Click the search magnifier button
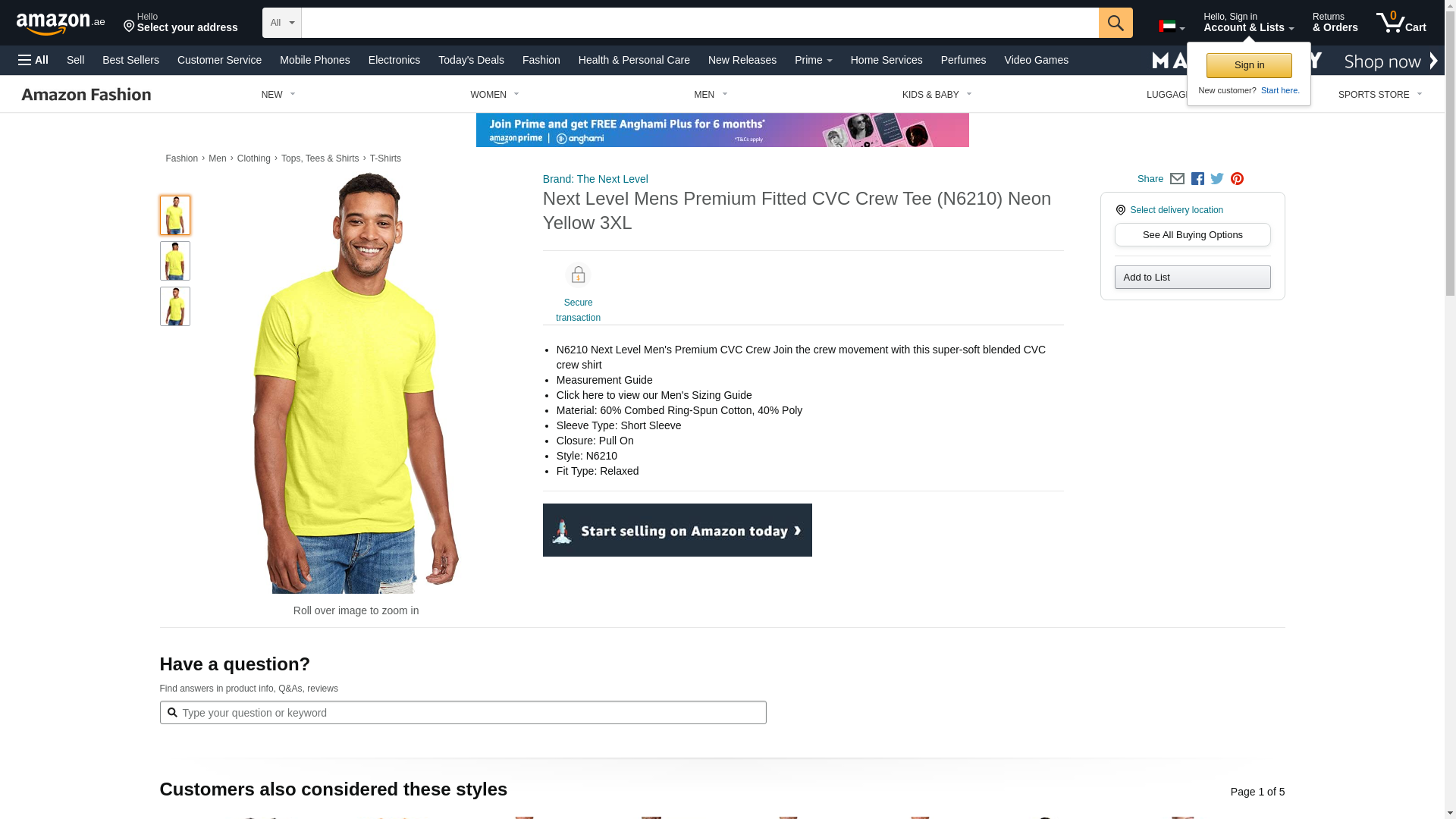 [1115, 23]
